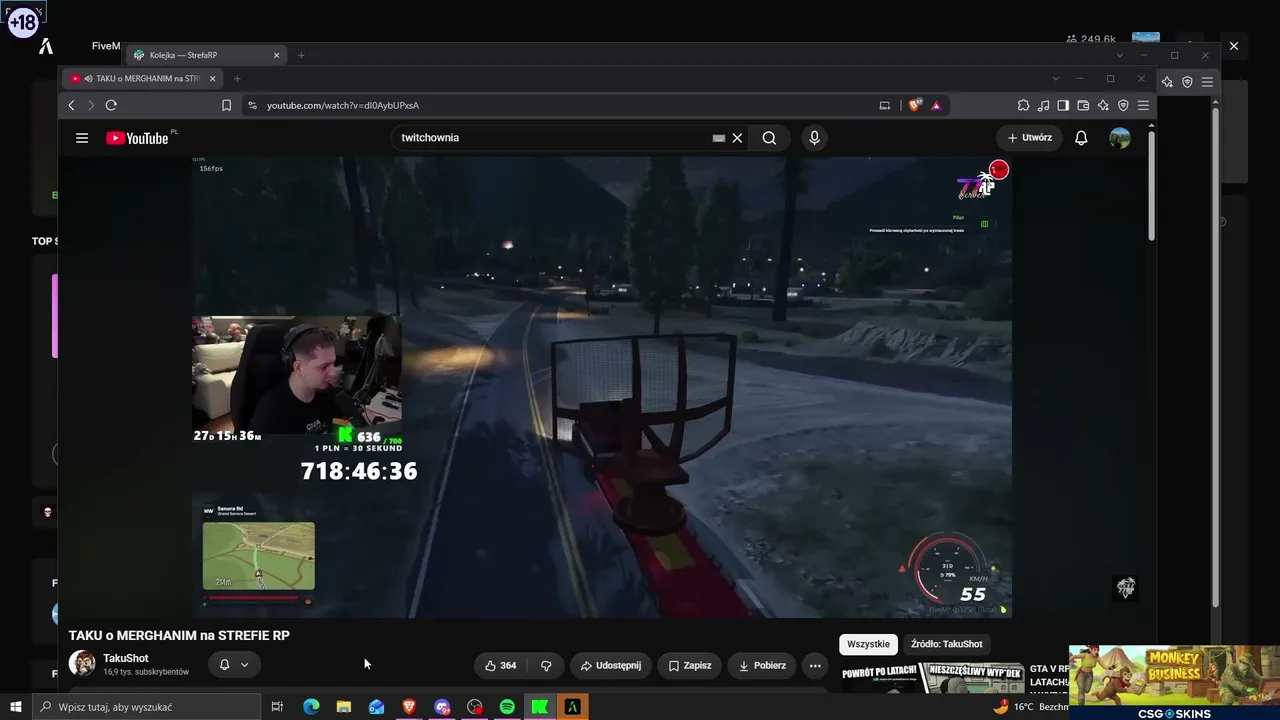Image resolution: width=1280 pixels, height=720 pixels.
Task: Open more actions three-dot menu
Action: pyautogui.click(x=815, y=665)
